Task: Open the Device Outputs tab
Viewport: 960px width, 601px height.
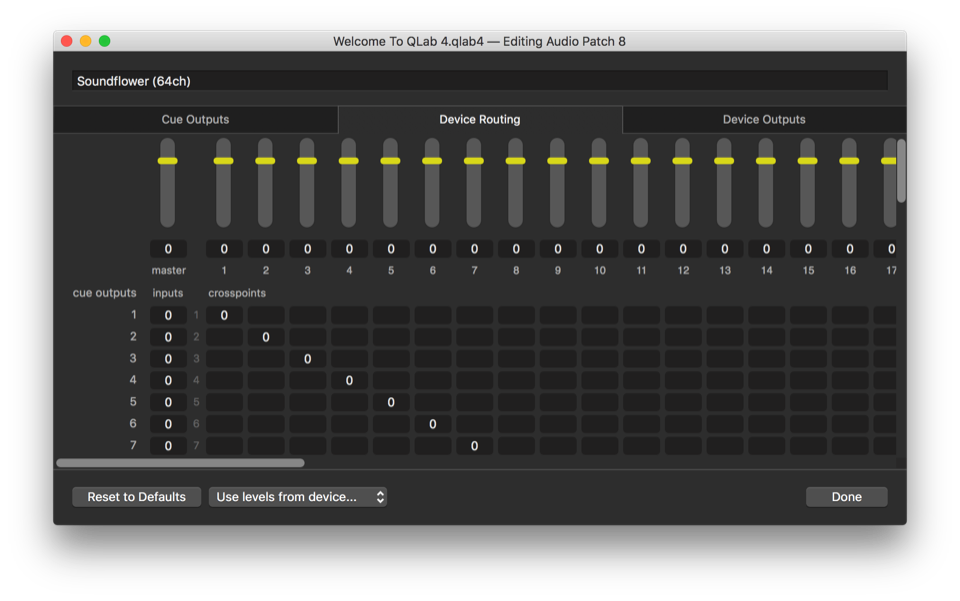Action: coord(764,120)
